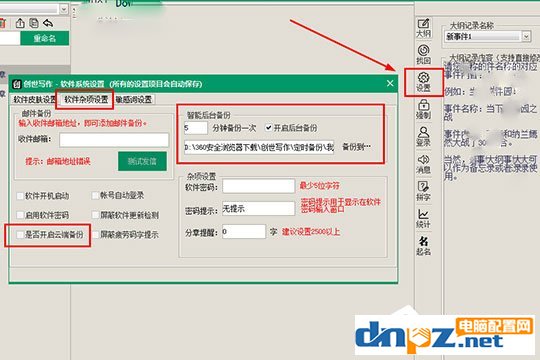
Task: Toggle the 屏蔽疲劳码字提示 checkbox
Action: point(95,235)
